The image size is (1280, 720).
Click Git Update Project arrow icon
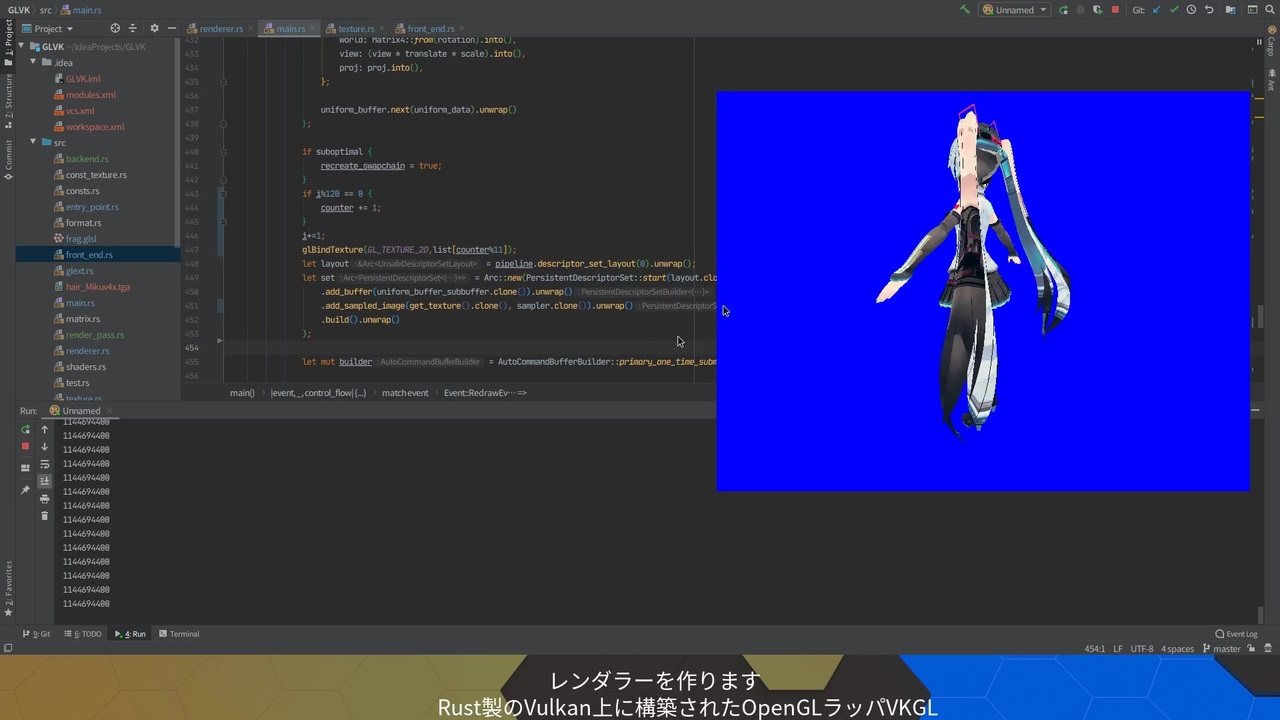pyautogui.click(x=1156, y=10)
